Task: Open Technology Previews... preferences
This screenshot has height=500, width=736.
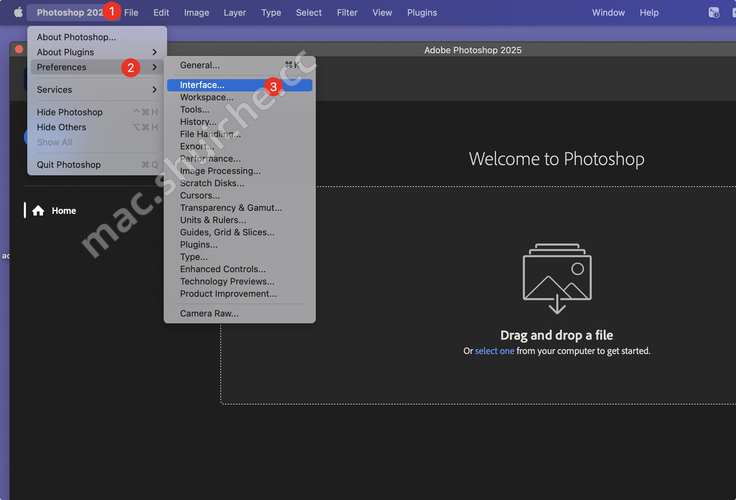Action: tap(239, 281)
